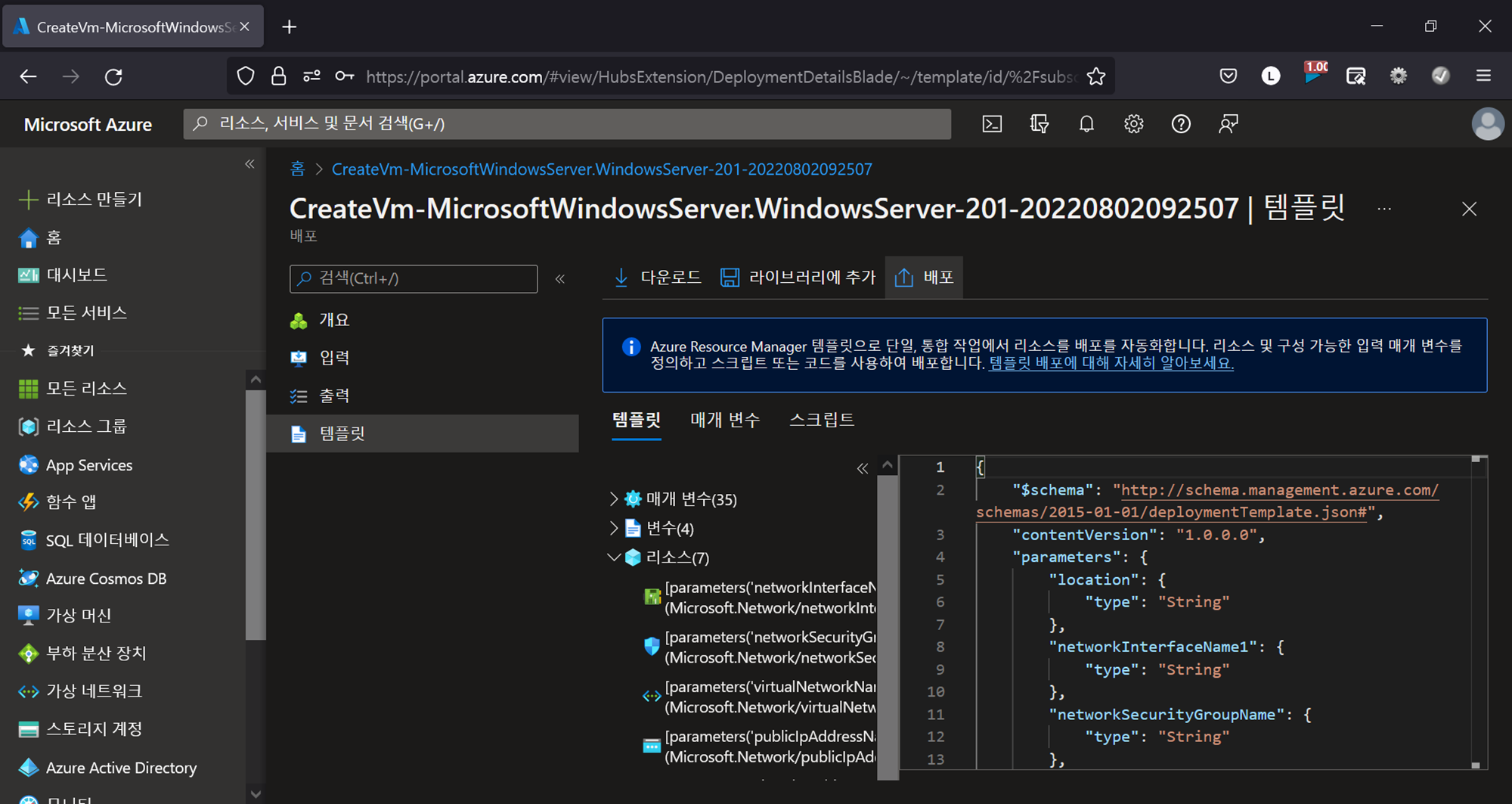Image resolution: width=1512 pixels, height=804 pixels.
Task: Click the 다운로드 toolbar button
Action: 656,278
